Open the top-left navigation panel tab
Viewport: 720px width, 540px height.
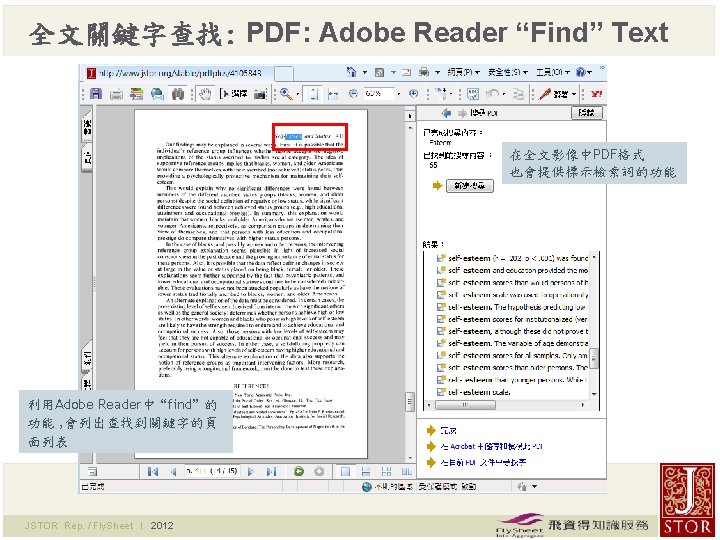87,127
